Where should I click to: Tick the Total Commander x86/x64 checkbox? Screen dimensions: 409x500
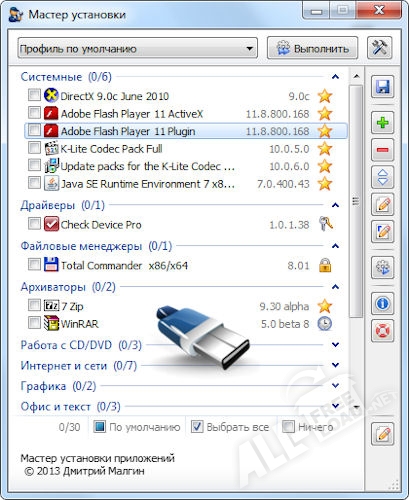tap(34, 265)
